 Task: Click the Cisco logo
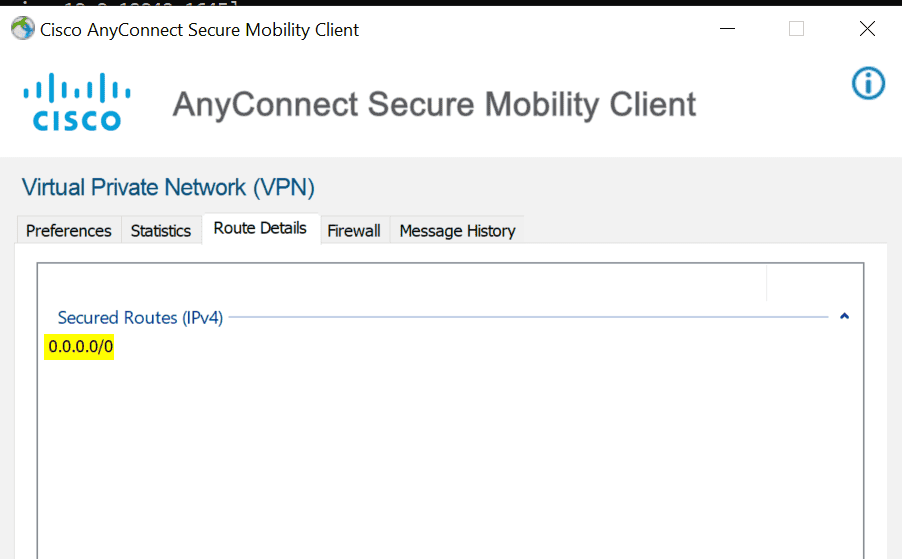coord(77,102)
